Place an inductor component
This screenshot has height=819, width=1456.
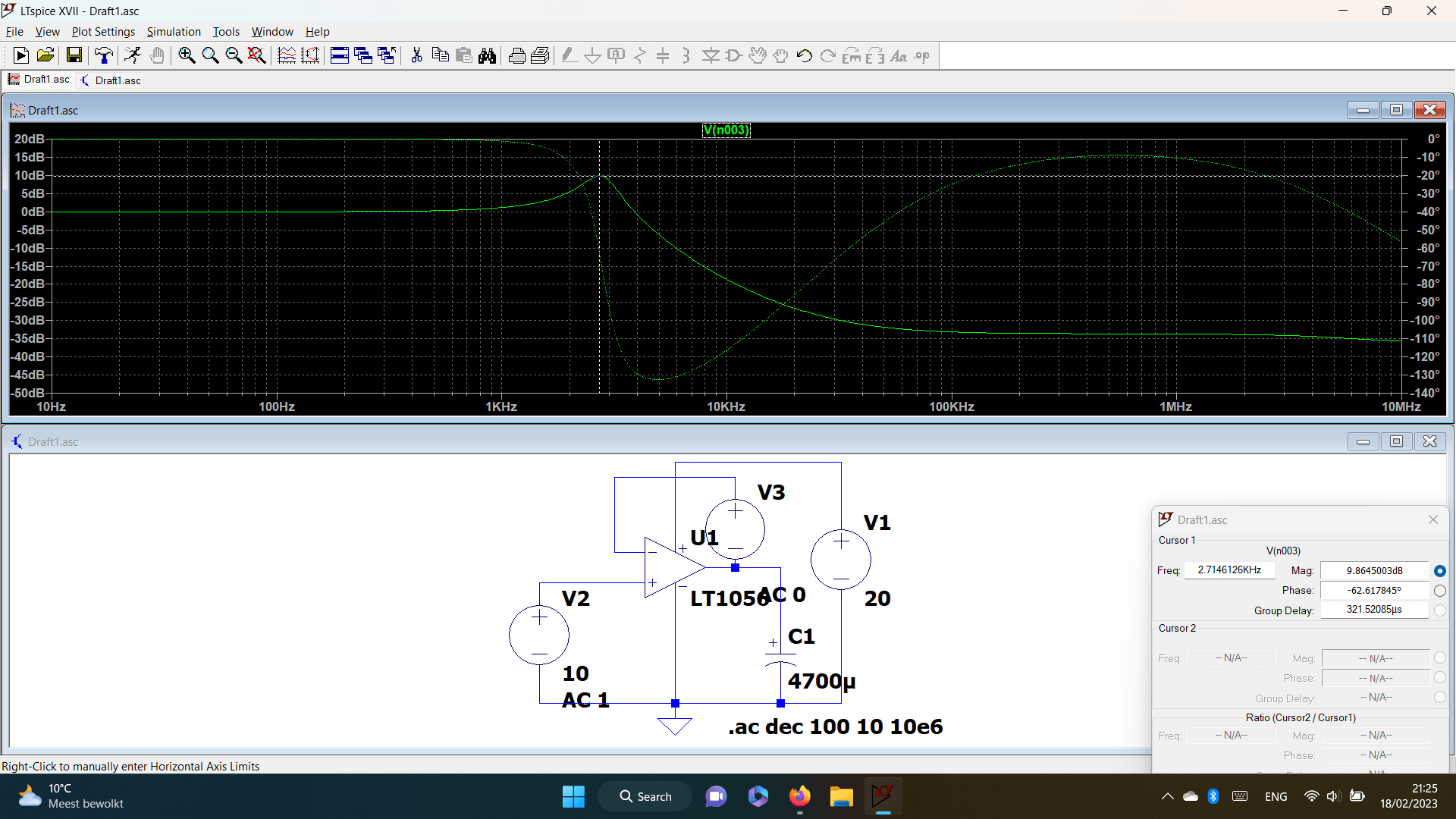point(686,55)
